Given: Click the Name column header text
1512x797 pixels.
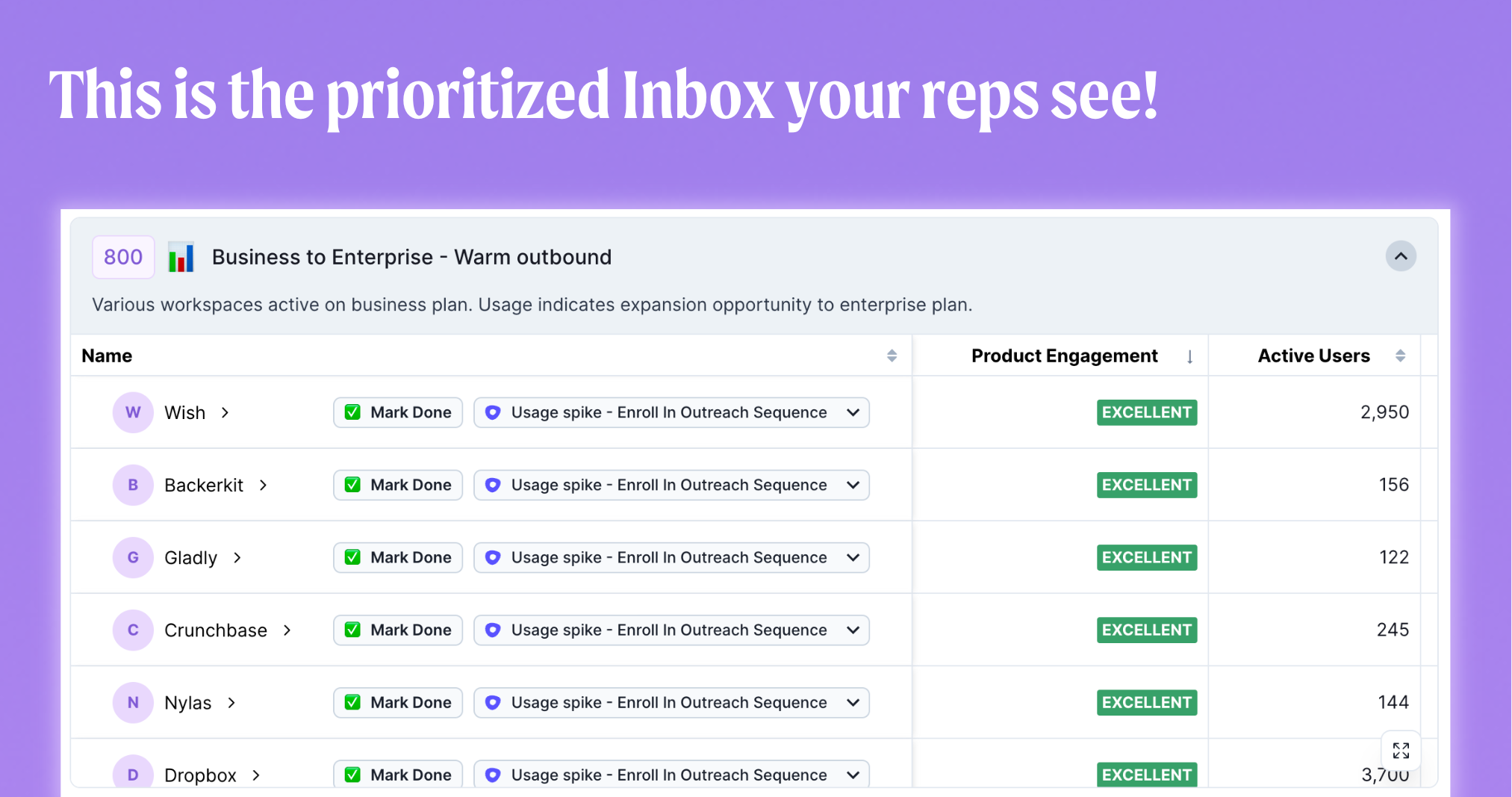Looking at the screenshot, I should [107, 356].
